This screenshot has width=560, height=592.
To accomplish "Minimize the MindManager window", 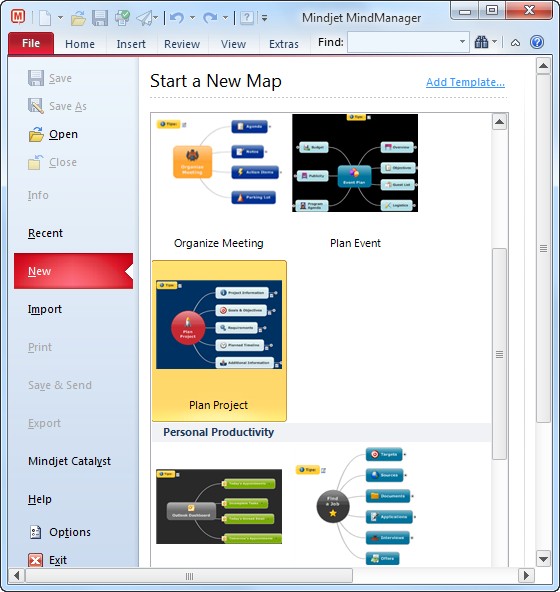I will 464,11.
